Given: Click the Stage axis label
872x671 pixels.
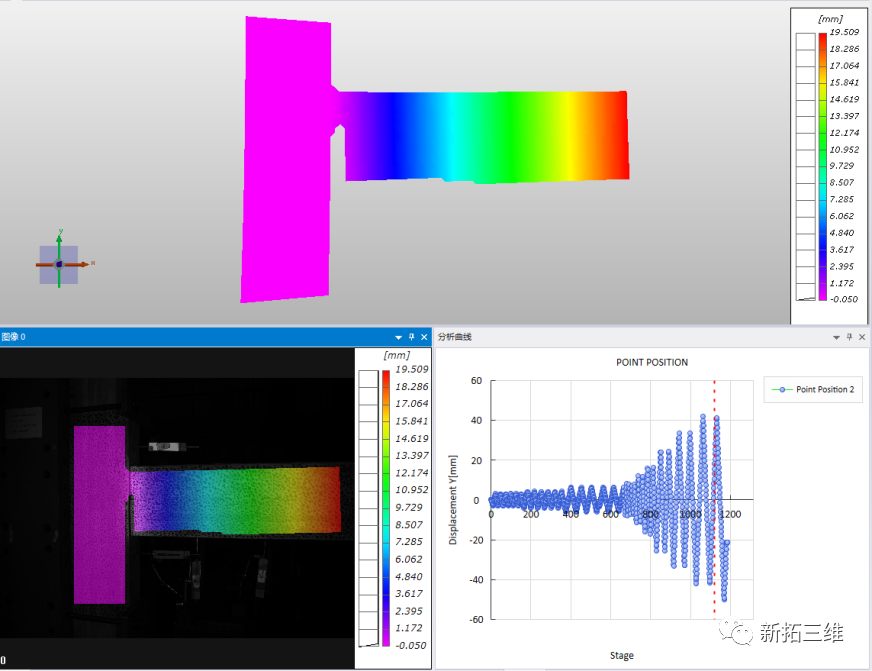Looking at the screenshot, I should click(x=622, y=655).
